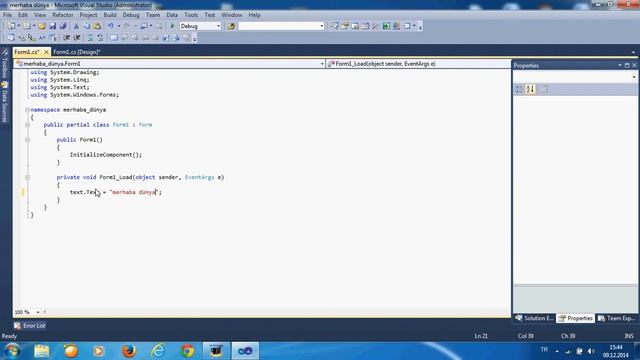The width and height of the screenshot is (640, 360).
Task: Open Internet Explorer from the taskbar
Action: (x=158, y=351)
